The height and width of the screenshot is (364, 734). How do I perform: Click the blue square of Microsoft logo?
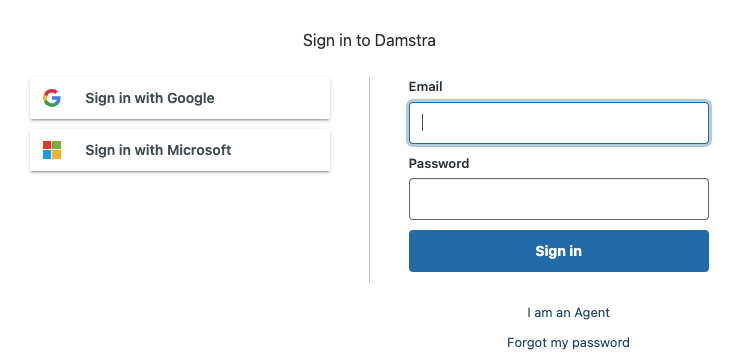[47, 155]
